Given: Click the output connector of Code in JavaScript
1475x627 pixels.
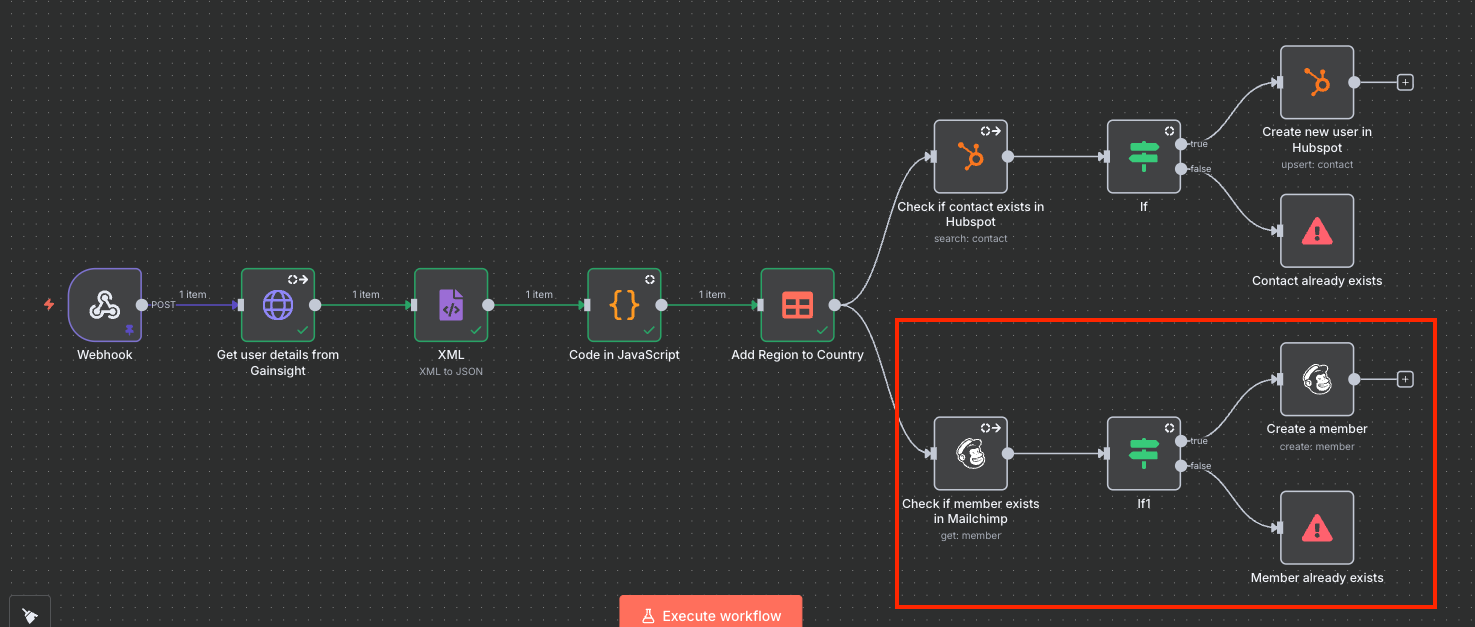Looking at the screenshot, I should click(661, 305).
